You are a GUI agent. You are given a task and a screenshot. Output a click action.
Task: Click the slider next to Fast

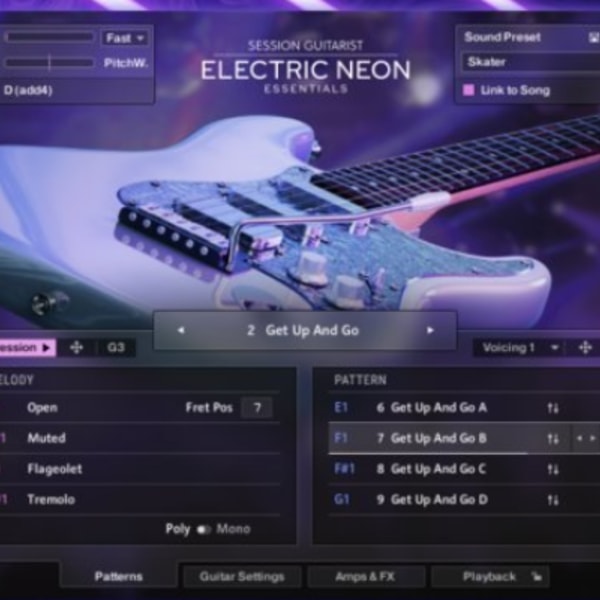49,37
